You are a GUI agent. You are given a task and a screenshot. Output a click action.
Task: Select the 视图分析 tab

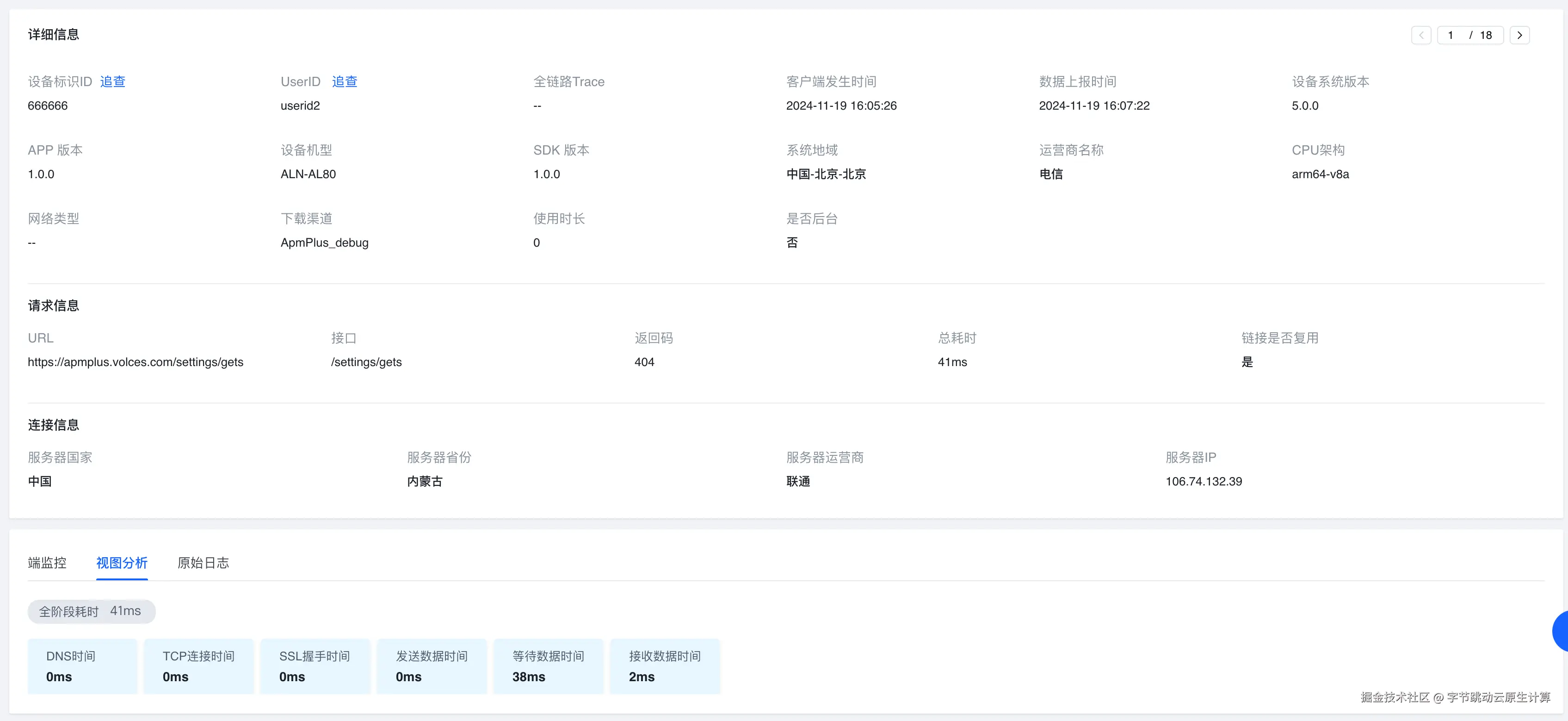122,563
